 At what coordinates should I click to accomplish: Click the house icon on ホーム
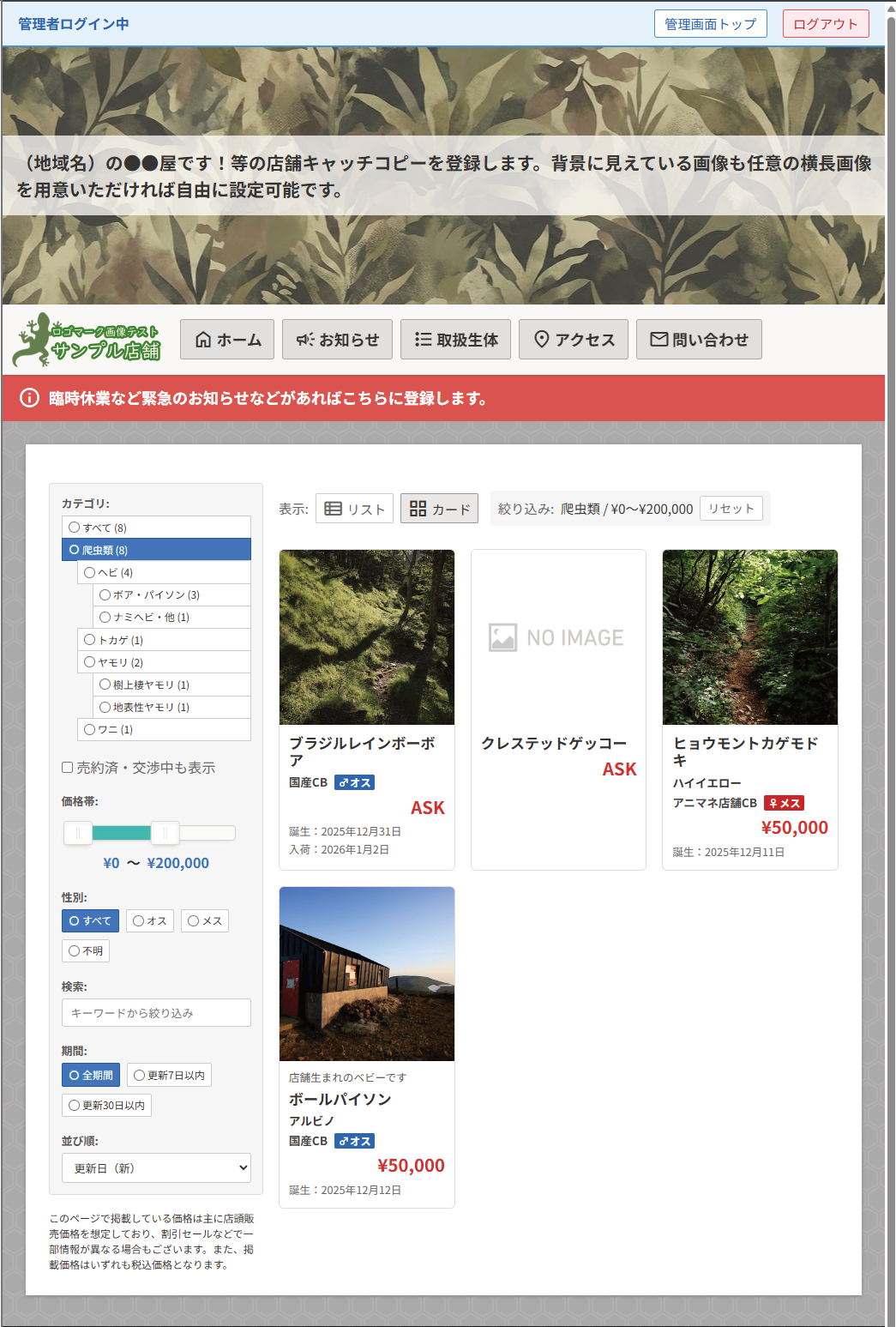tap(203, 340)
